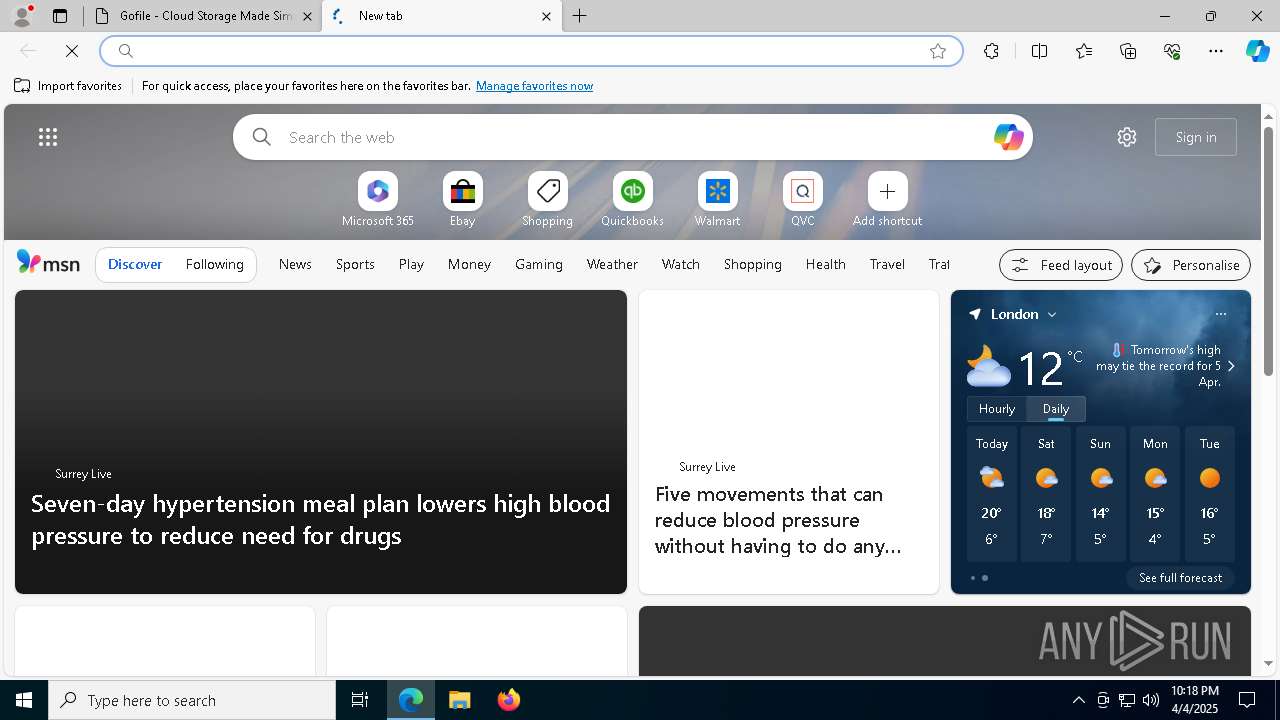The image size is (1280, 720).
Task: Open the Favorites panel
Action: pos(1084,51)
